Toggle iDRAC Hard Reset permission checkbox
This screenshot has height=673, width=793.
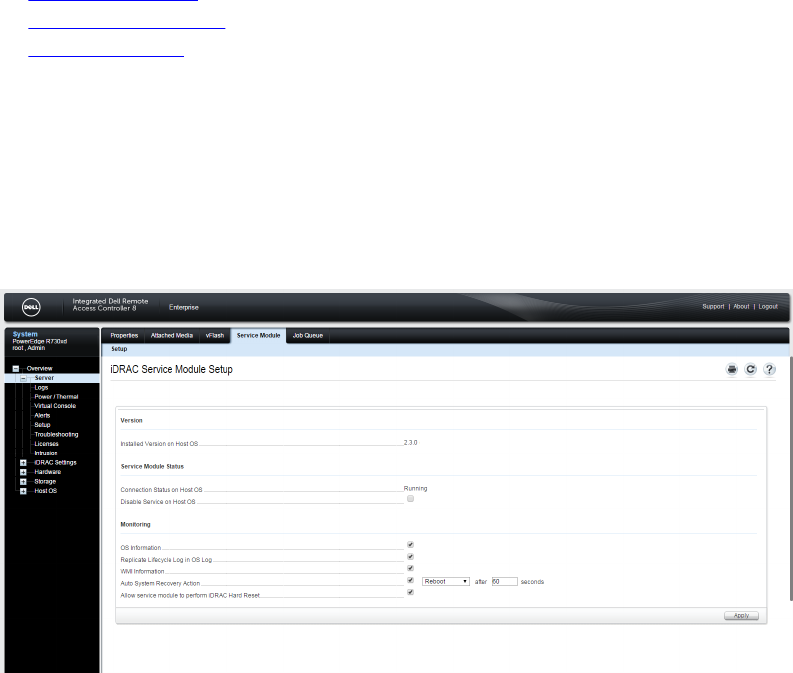tap(411, 592)
